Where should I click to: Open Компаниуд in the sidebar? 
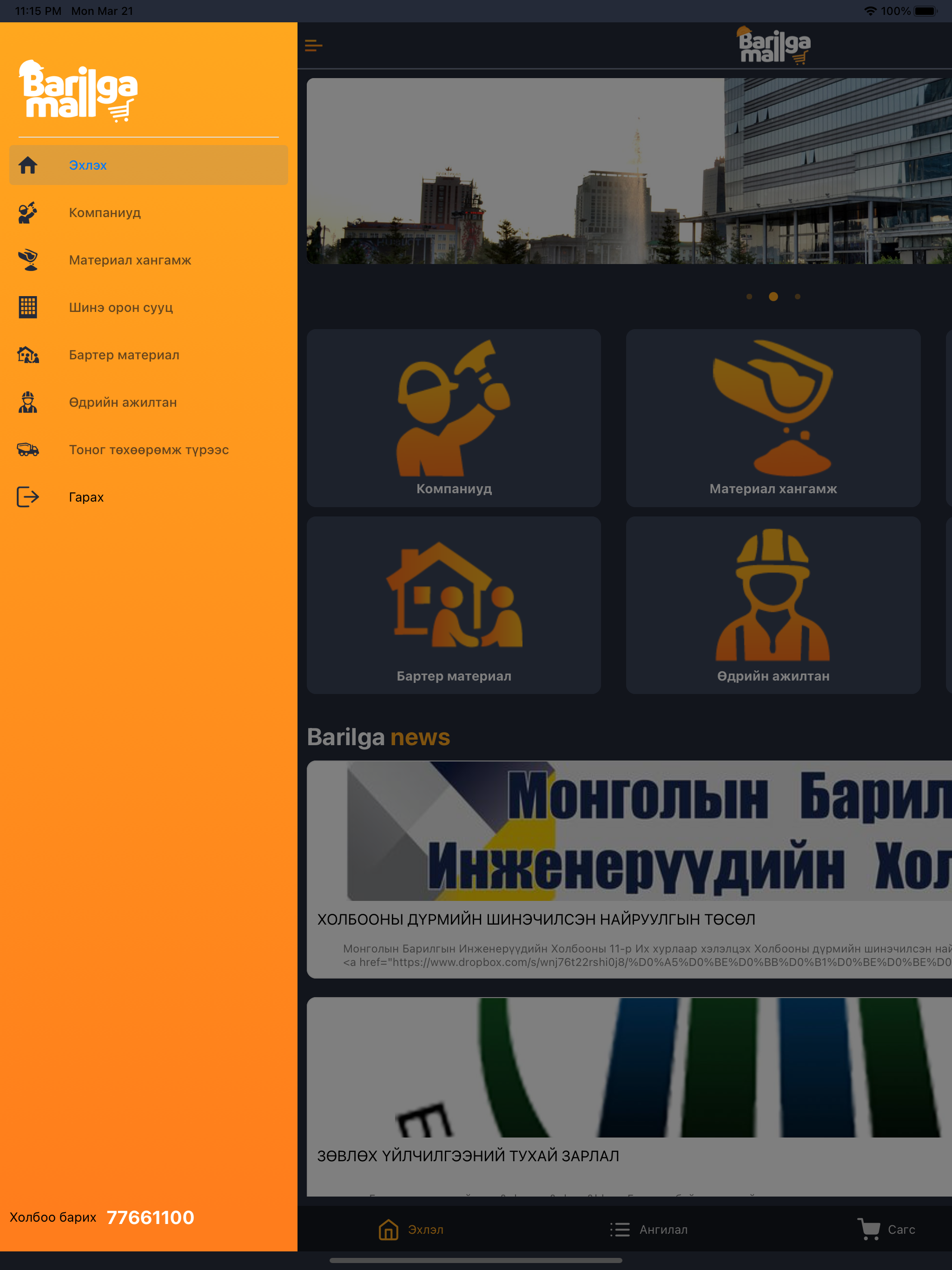[149, 212]
